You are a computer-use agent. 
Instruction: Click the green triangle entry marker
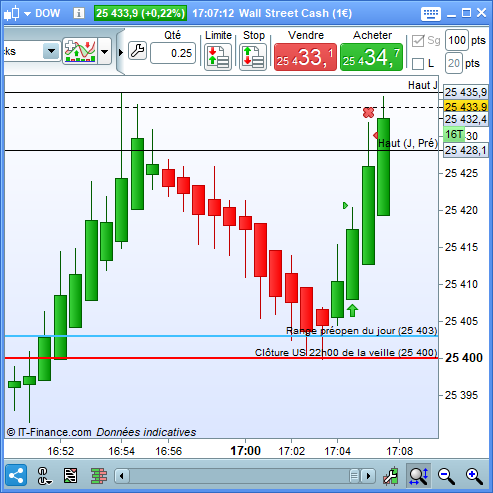click(x=345, y=205)
